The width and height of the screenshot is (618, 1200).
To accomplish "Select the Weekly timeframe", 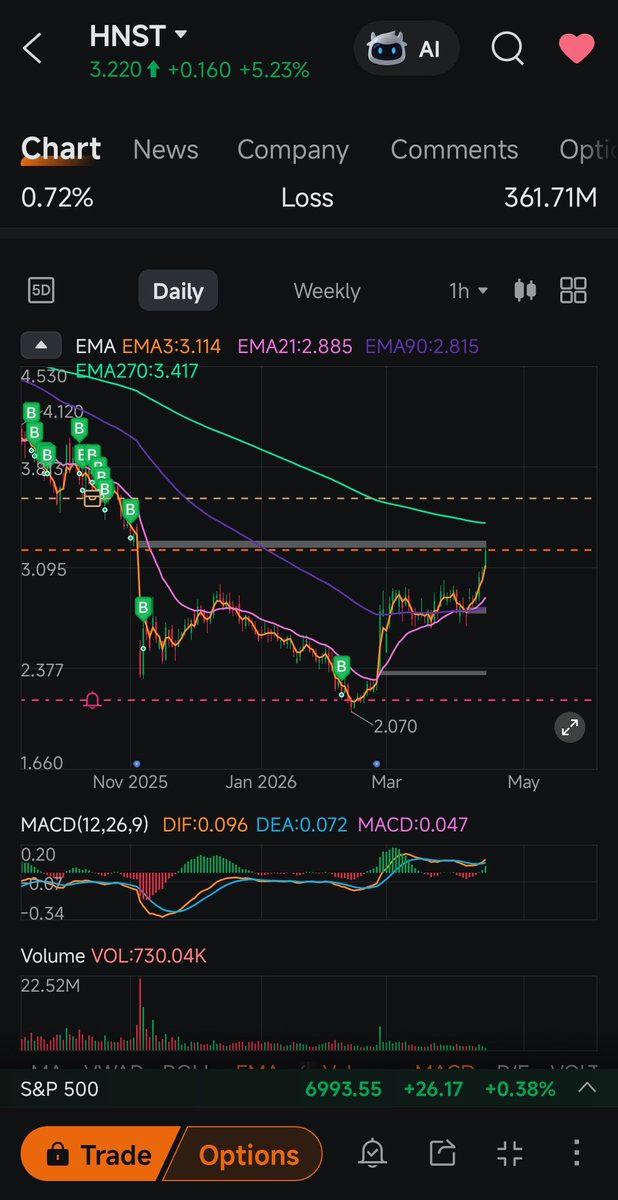I will point(327,291).
